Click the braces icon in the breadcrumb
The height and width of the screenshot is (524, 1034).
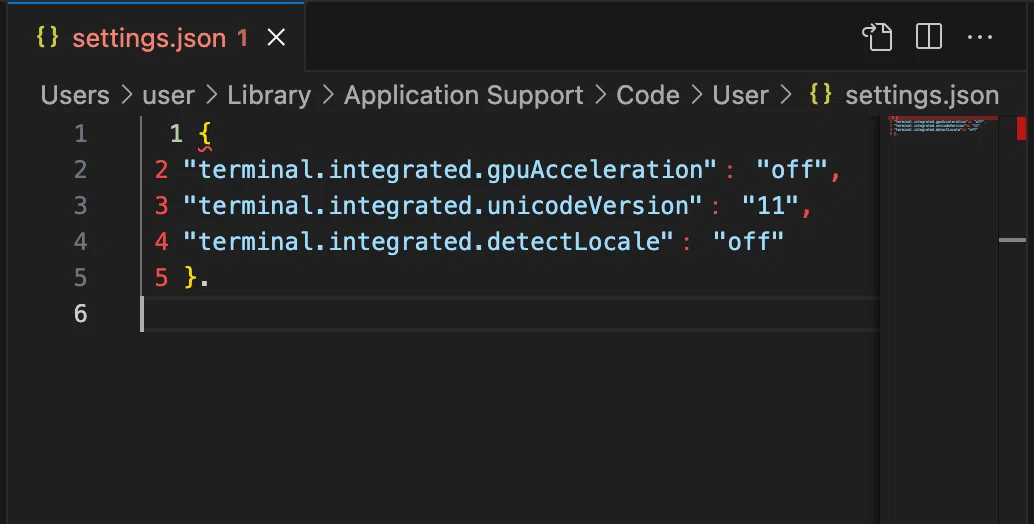coord(820,94)
